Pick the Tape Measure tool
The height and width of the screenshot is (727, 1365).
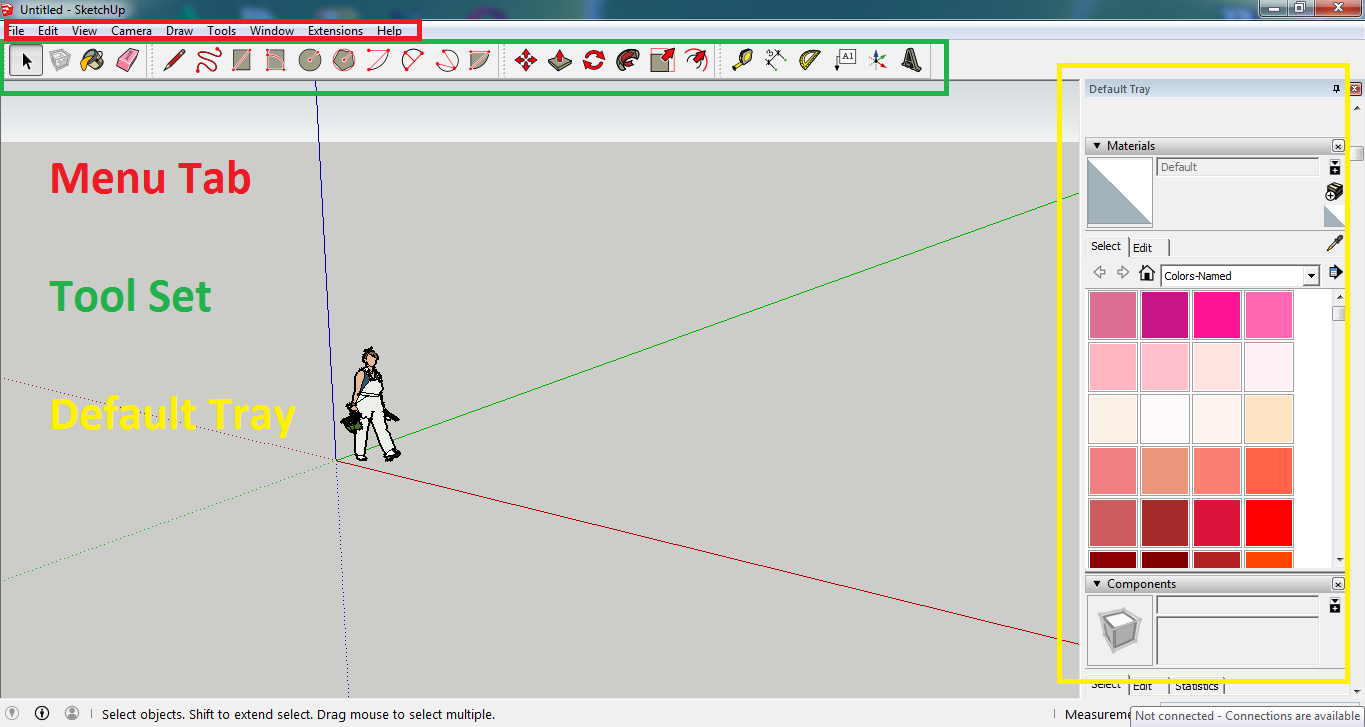pos(741,60)
